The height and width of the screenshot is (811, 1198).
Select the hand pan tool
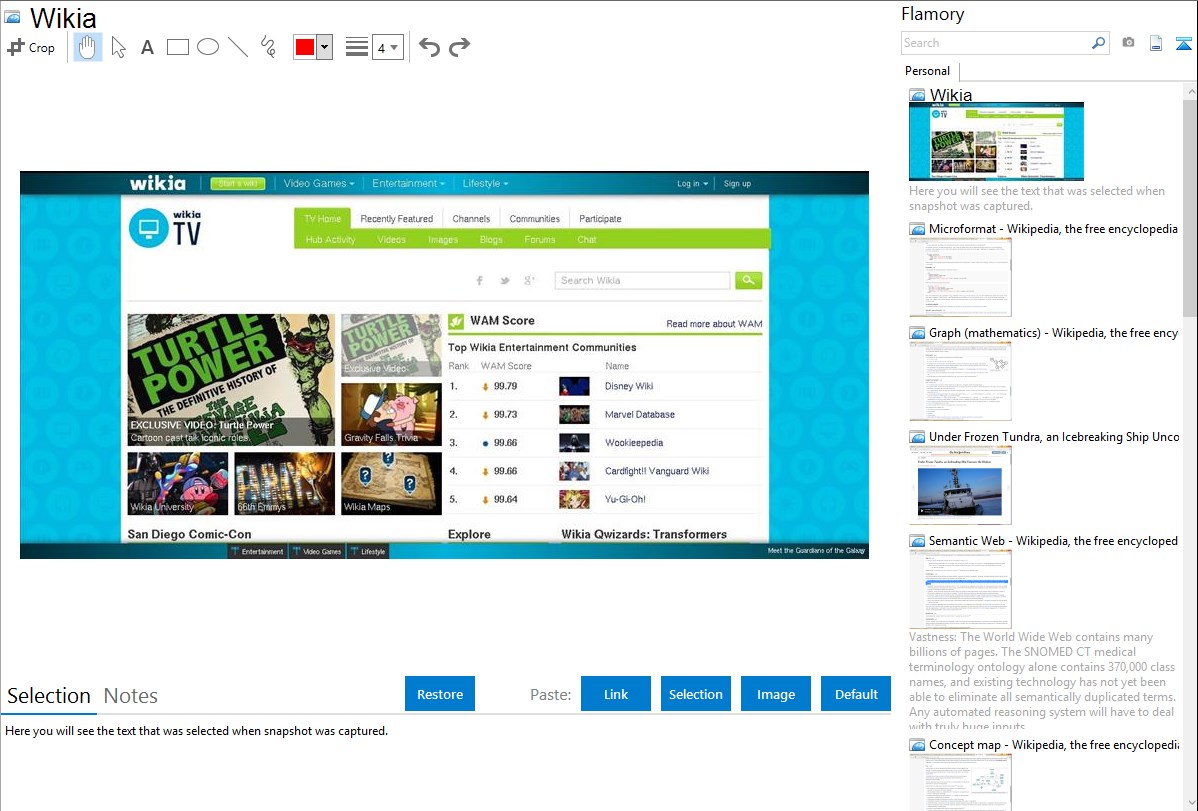click(x=88, y=47)
